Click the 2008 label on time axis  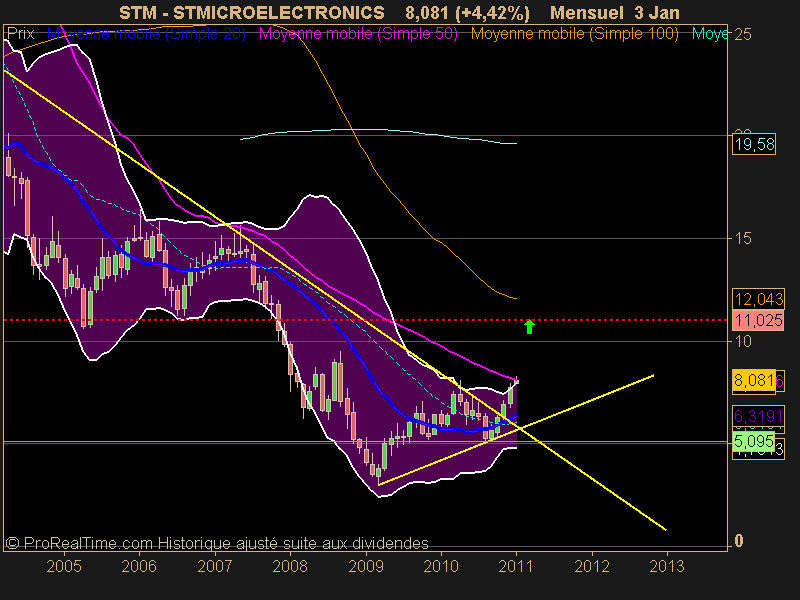point(290,566)
